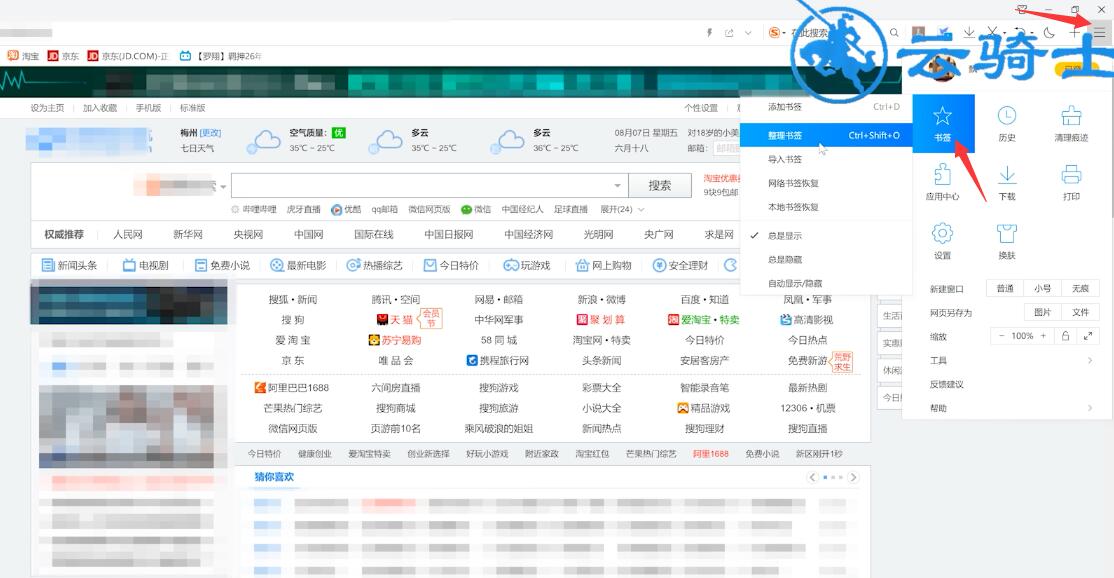Click 更改 city link next to 梅州
1114x578 pixels.
point(210,133)
